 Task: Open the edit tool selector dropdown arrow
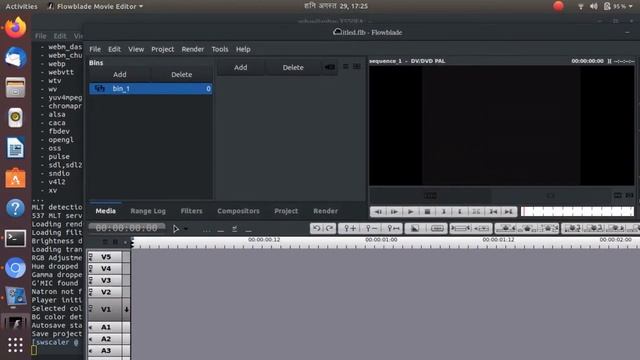[x=186, y=229]
